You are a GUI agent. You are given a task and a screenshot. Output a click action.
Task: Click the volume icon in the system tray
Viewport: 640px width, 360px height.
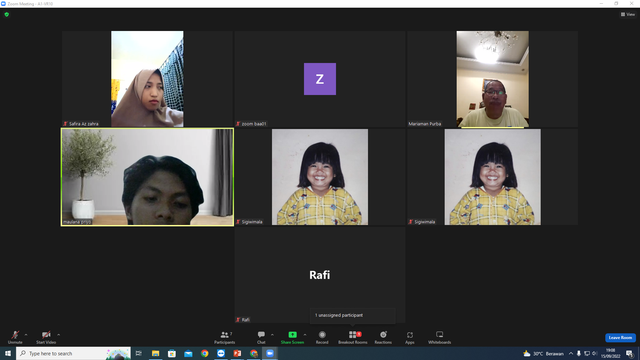tap(595, 353)
